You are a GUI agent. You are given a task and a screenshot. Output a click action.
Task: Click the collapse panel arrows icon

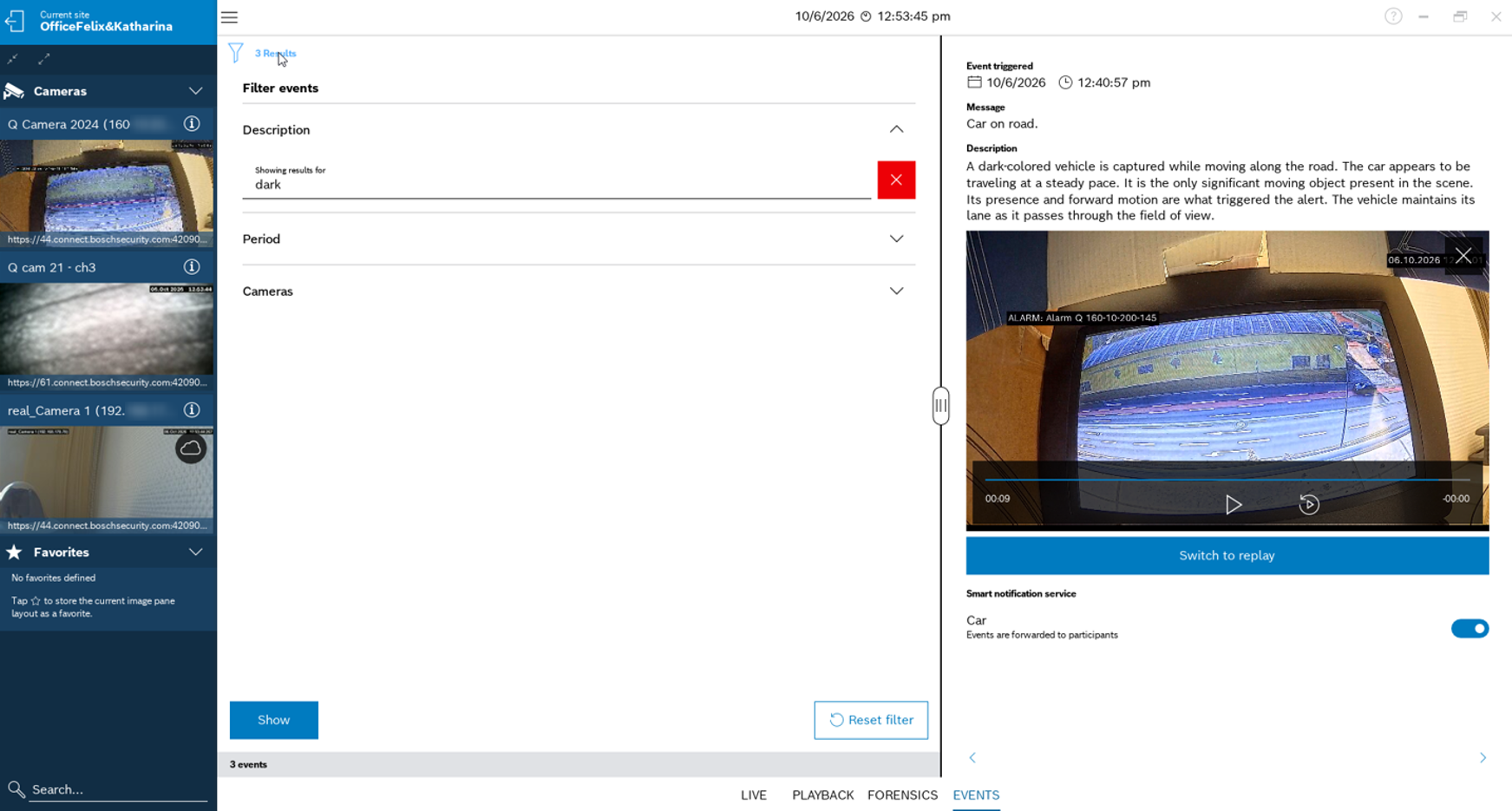point(13,59)
